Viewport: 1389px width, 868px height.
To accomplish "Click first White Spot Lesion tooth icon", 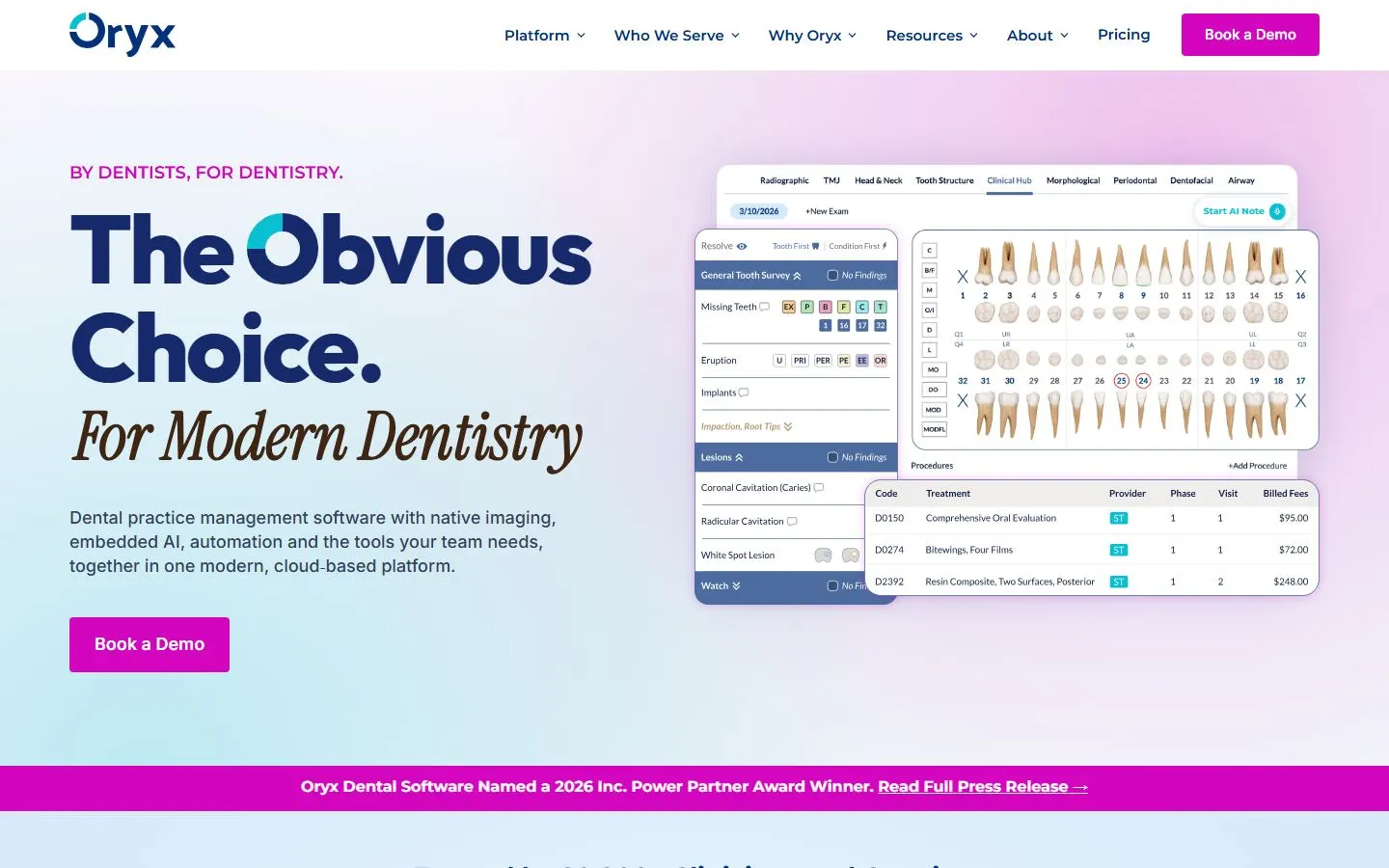I will [823, 556].
